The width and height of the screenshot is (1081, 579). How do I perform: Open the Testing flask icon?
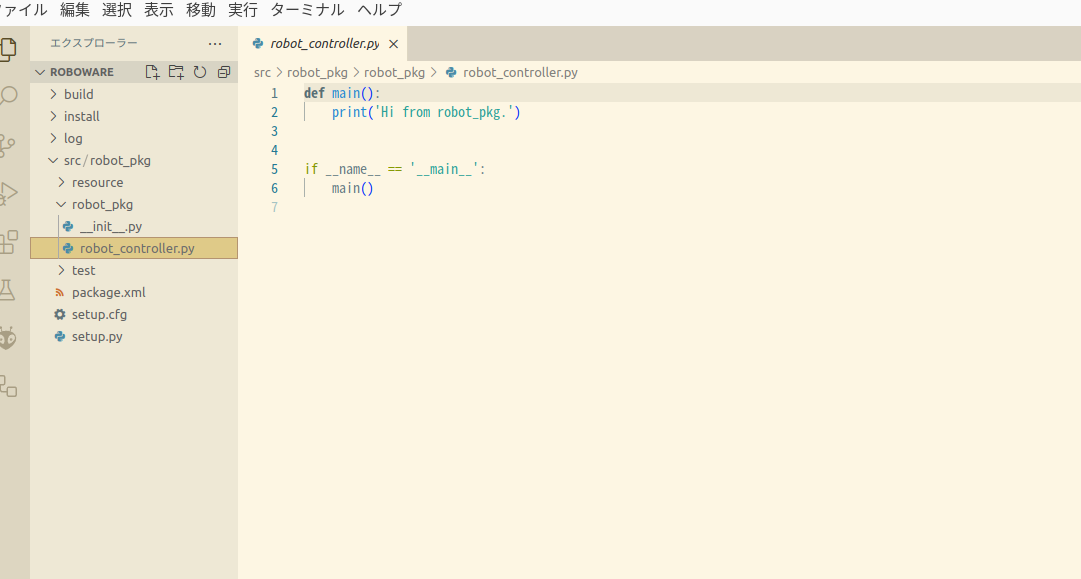click(8, 290)
